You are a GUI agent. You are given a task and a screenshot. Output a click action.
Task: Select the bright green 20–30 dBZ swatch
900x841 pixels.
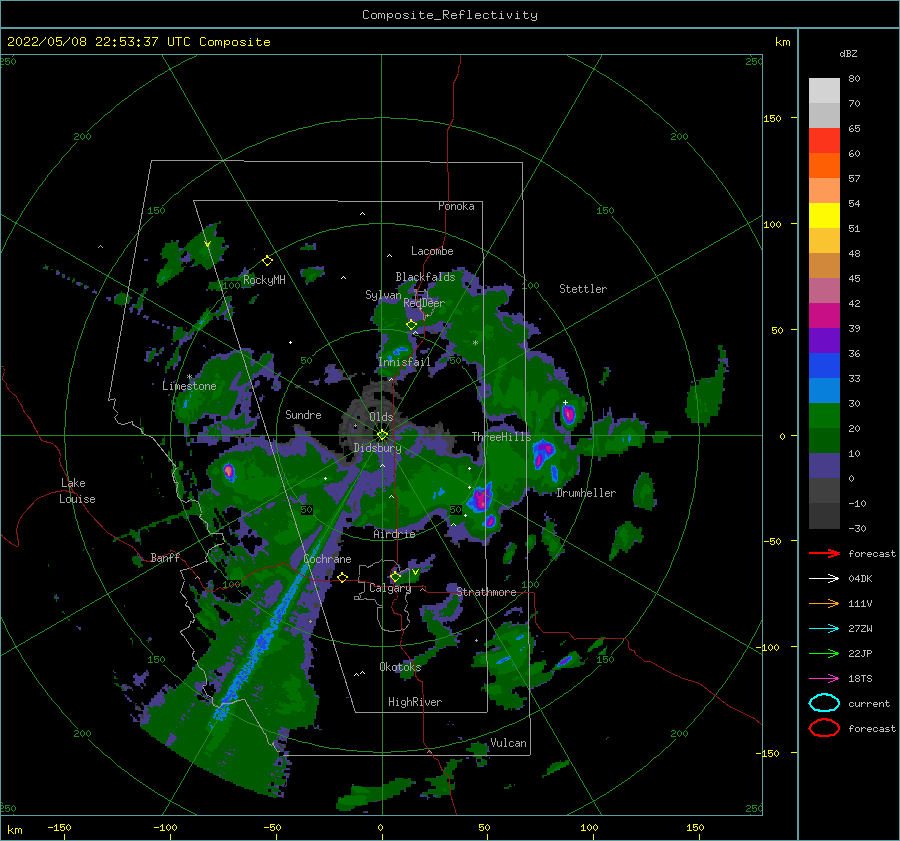click(x=824, y=416)
